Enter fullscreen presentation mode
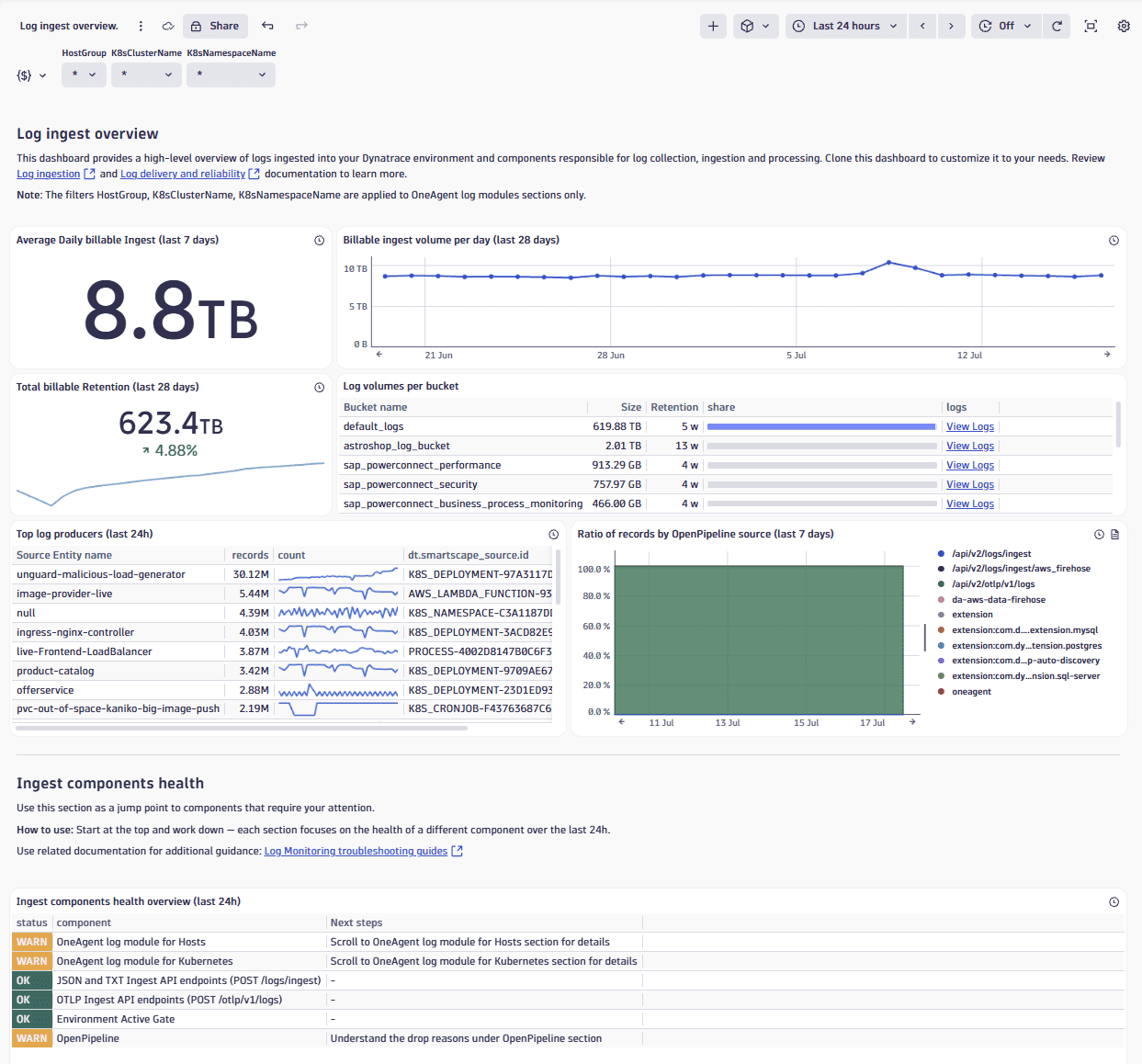Viewport: 1142px width, 1064px height. click(1091, 26)
